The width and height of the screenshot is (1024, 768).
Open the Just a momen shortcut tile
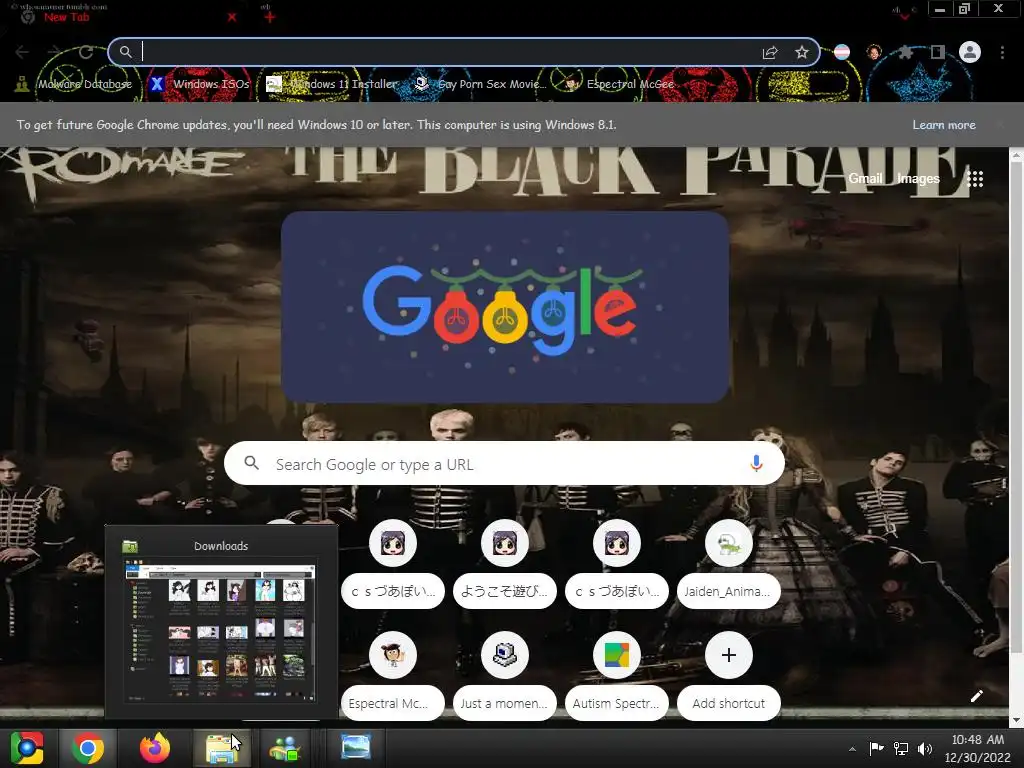click(505, 675)
